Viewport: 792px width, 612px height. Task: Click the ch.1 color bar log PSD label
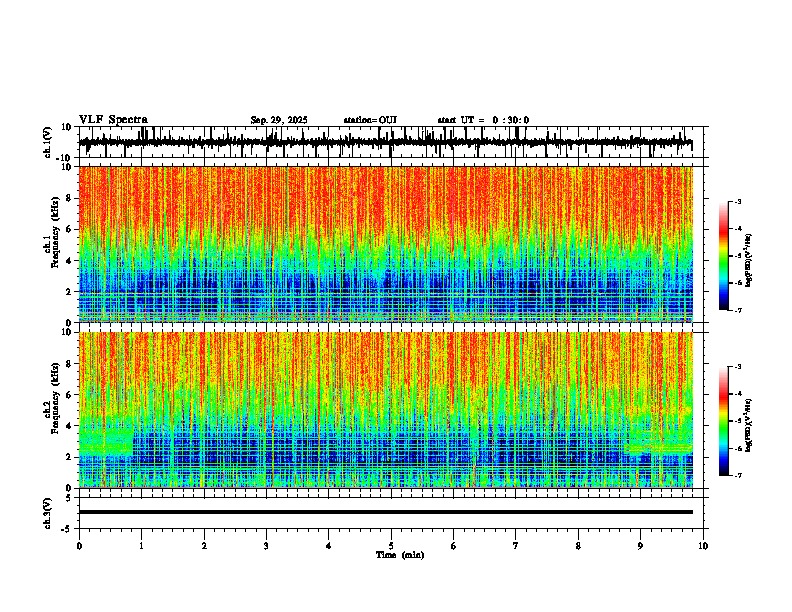[749, 261]
